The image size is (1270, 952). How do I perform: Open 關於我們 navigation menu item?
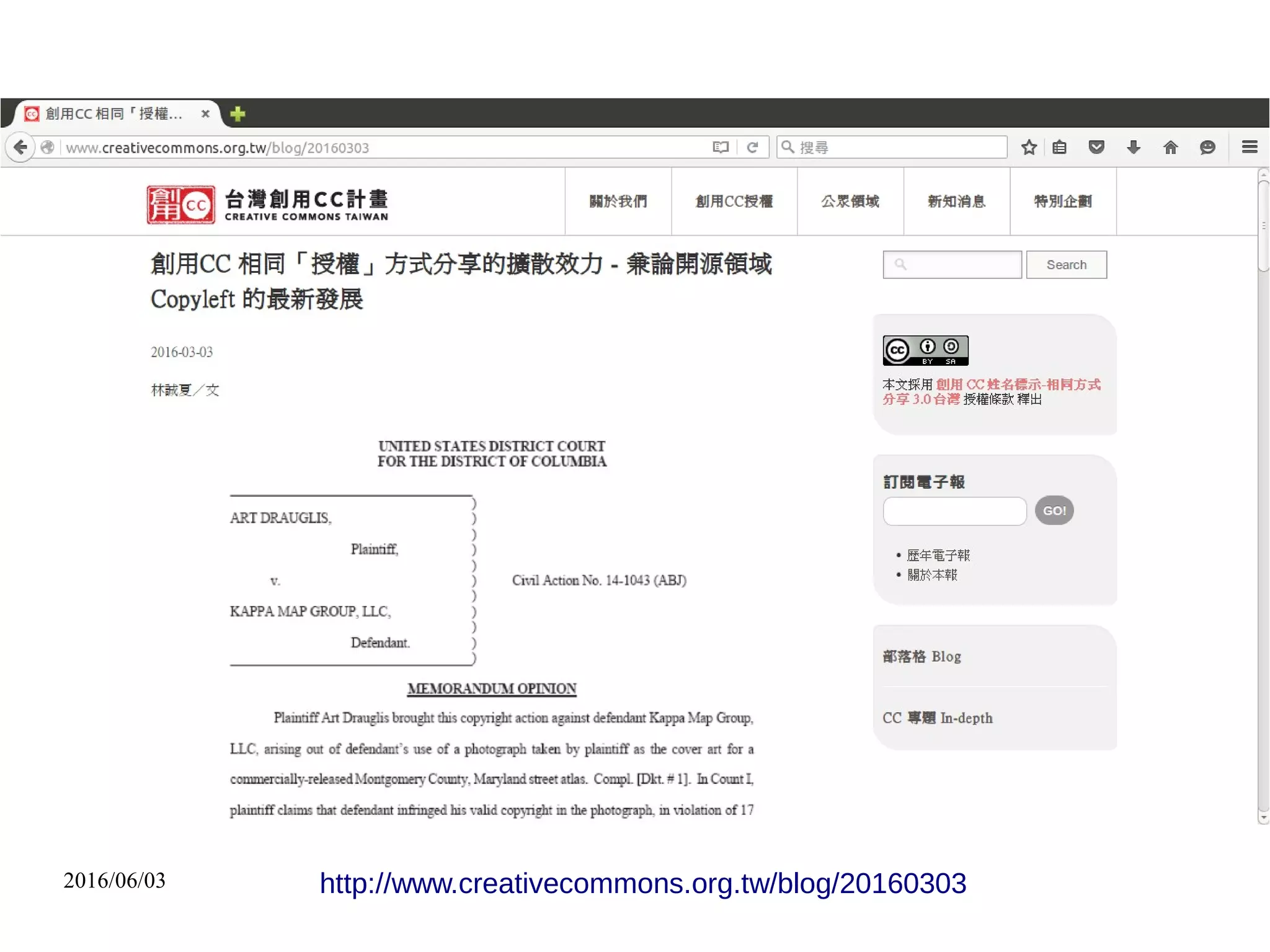pos(618,202)
